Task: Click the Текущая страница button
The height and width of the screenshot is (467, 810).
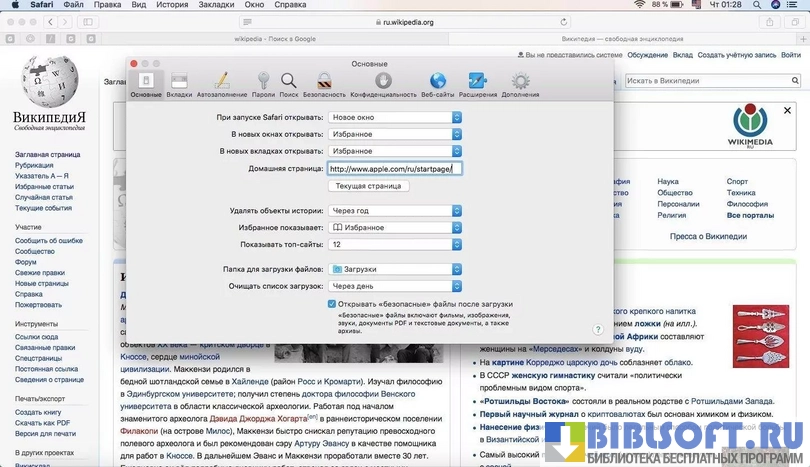Action: (x=367, y=186)
